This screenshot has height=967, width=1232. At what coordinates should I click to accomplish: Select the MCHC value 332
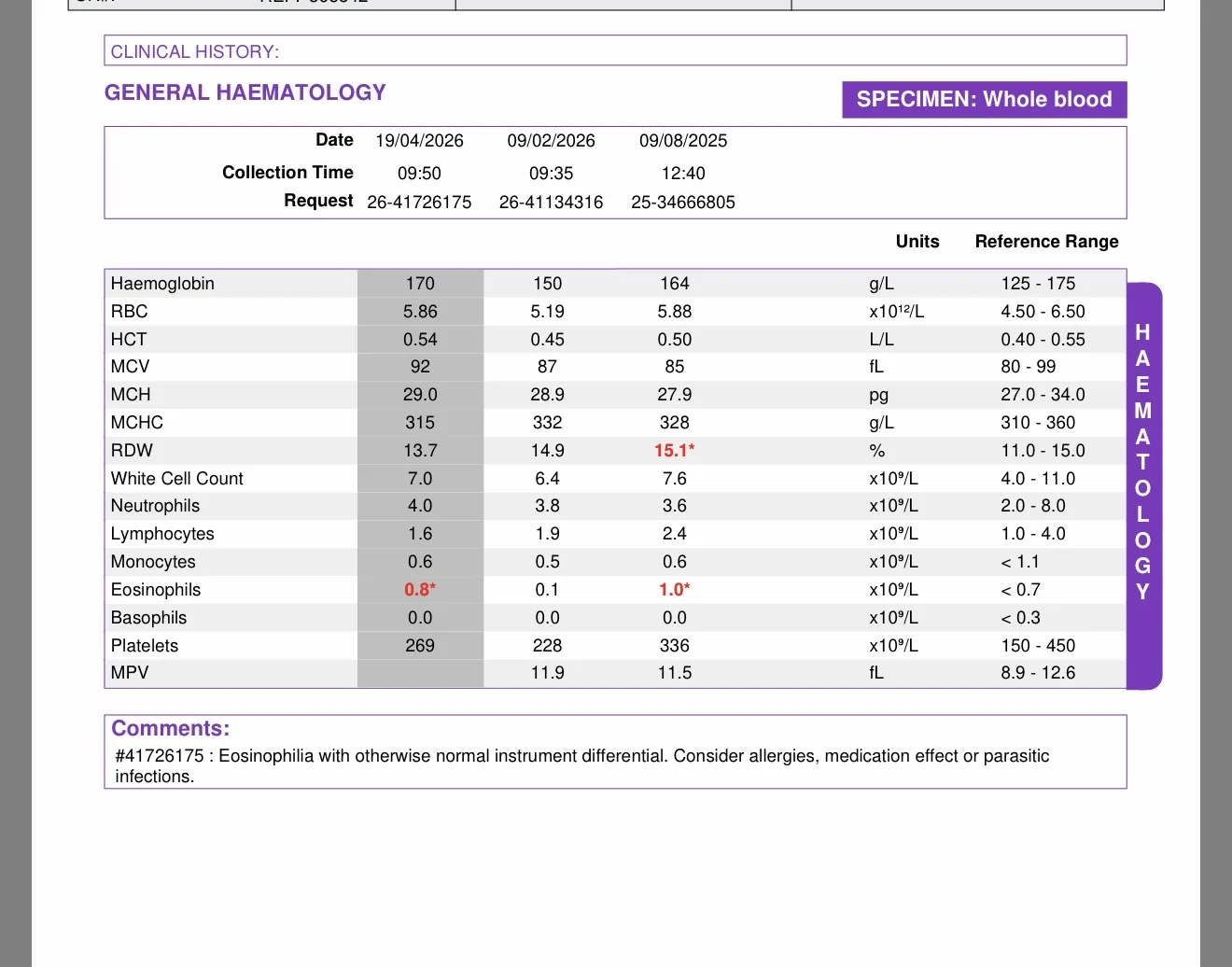(548, 423)
